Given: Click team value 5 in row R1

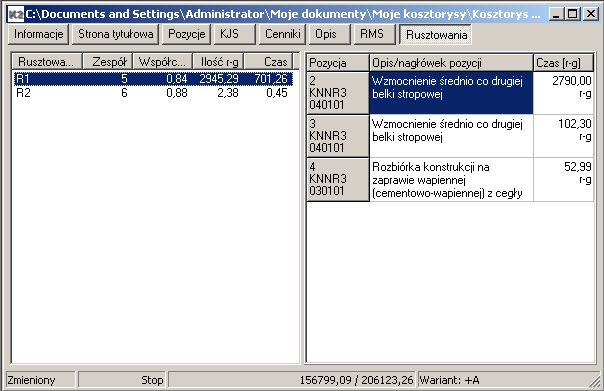Looking at the screenshot, I should click(124, 79).
